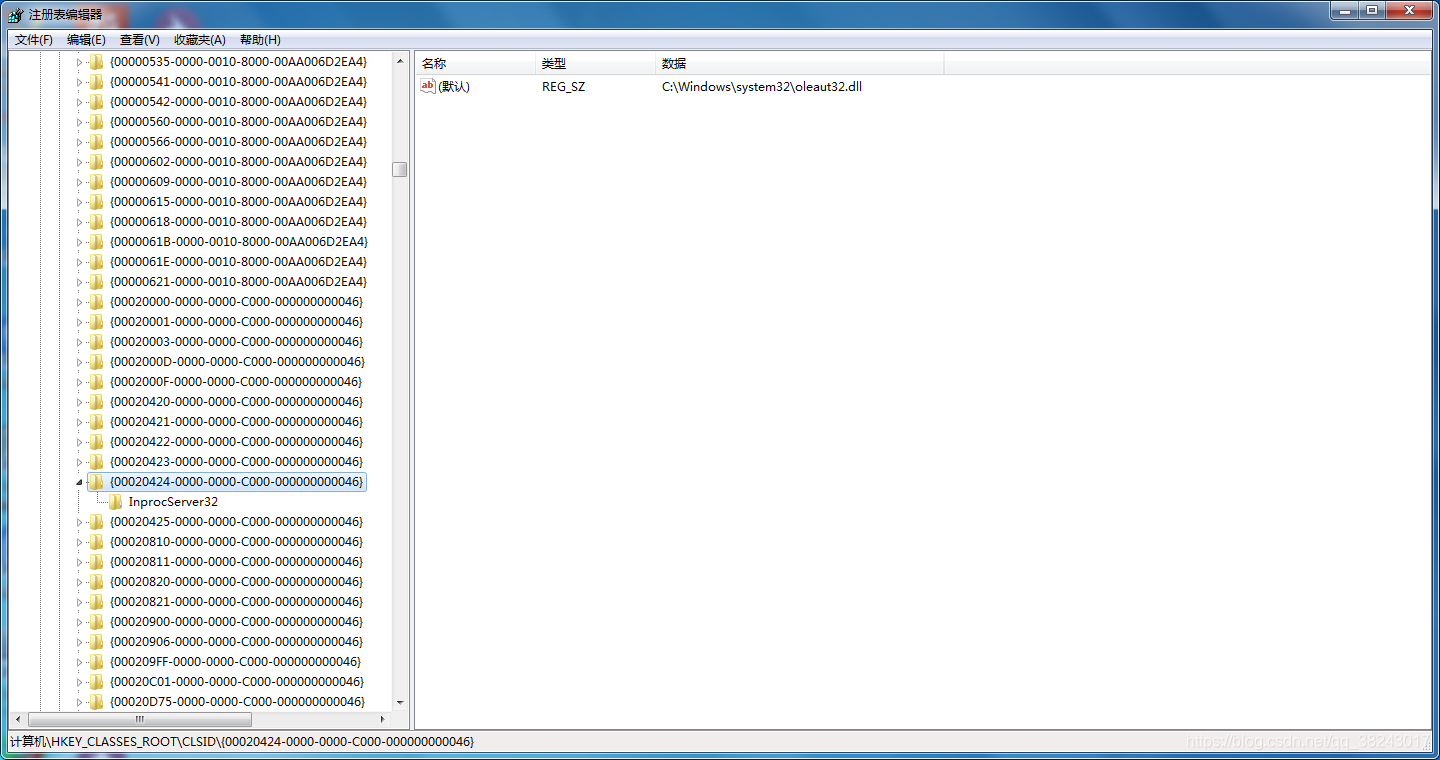Click the 名称 column header
Screen dimensions: 1440x760
point(475,64)
